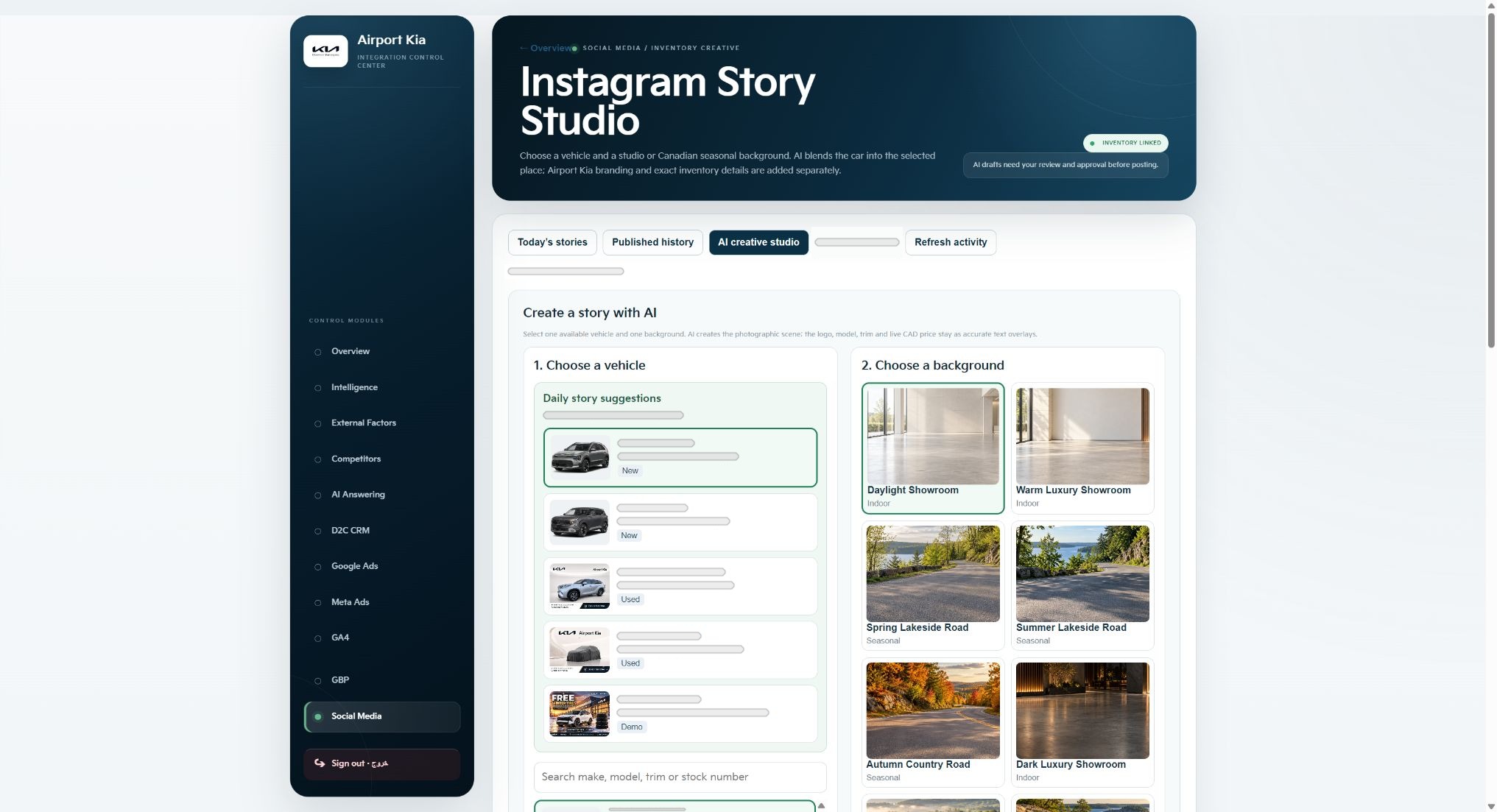
Task: Open the Competitors module
Action: coord(381,459)
